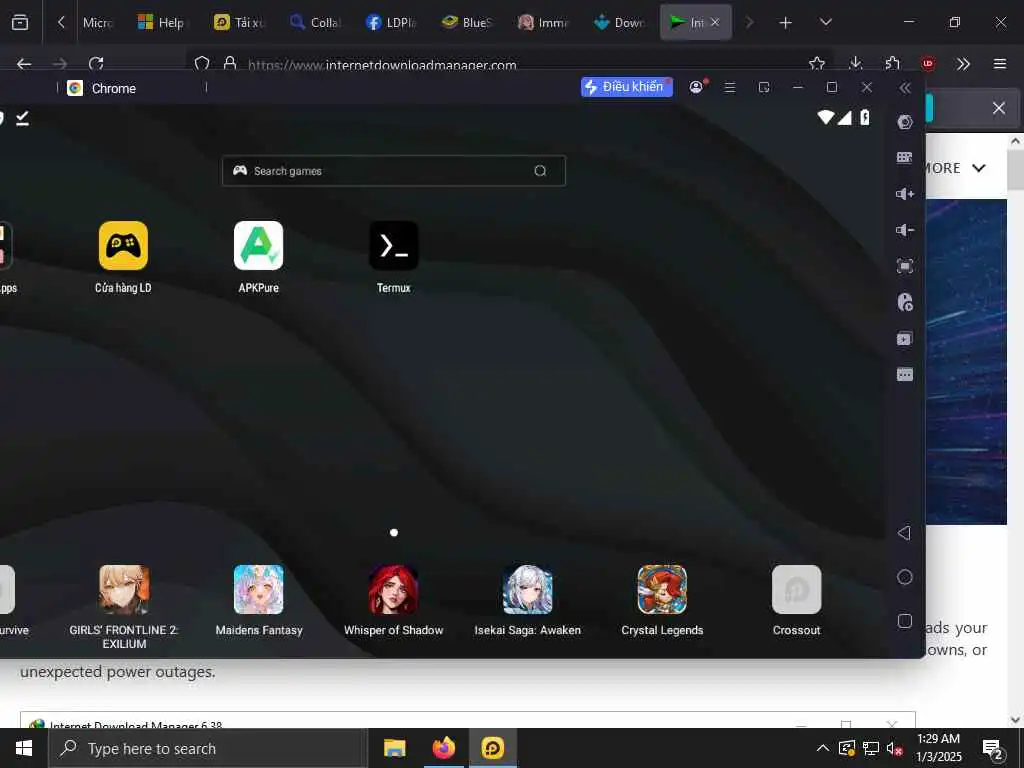Image resolution: width=1024 pixels, height=768 pixels.
Task: Show hidden system tray icons
Action: point(823,748)
